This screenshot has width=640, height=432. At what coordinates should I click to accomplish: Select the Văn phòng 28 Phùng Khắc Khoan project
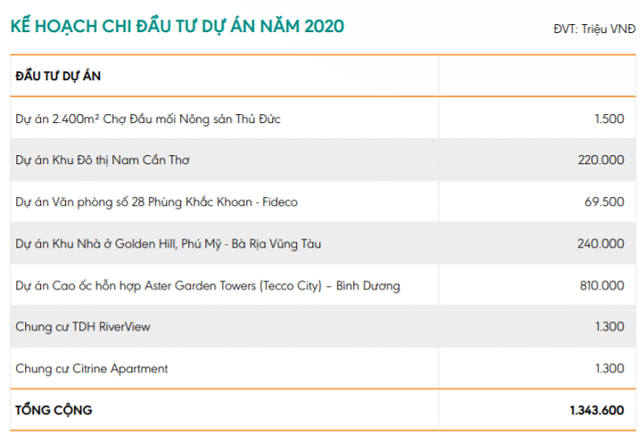156,202
